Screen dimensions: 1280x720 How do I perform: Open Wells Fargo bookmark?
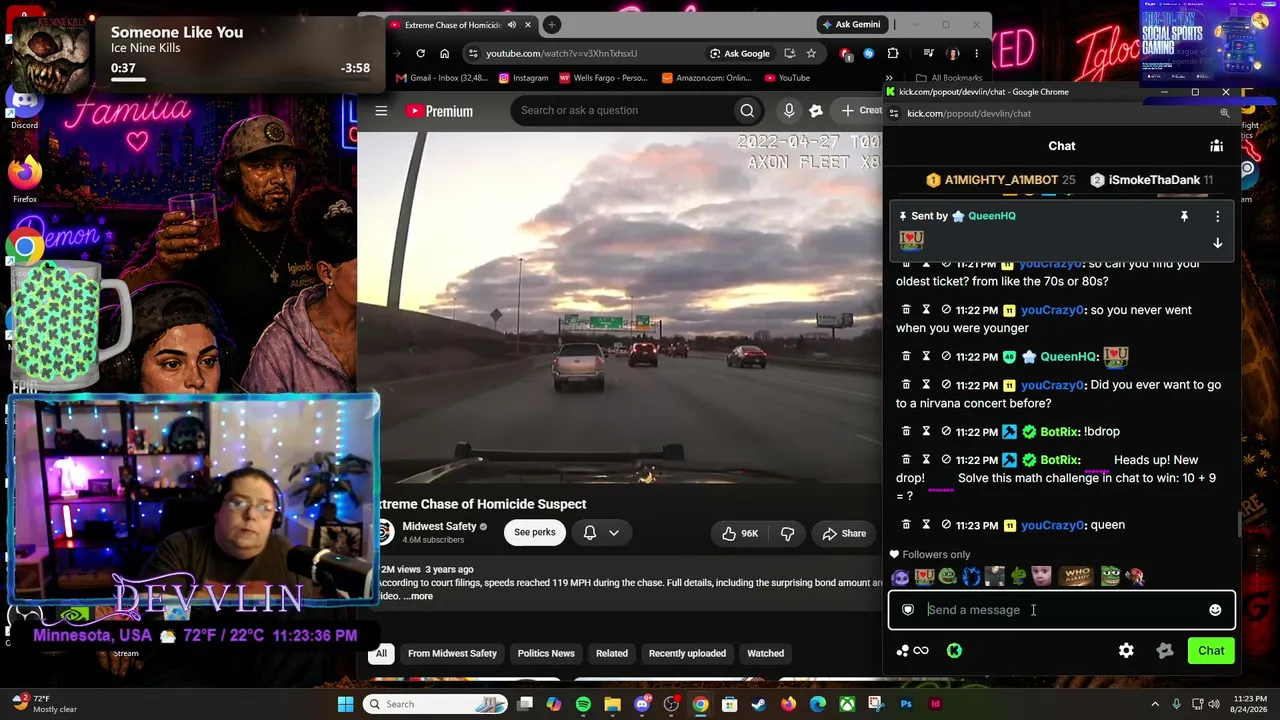[604, 78]
